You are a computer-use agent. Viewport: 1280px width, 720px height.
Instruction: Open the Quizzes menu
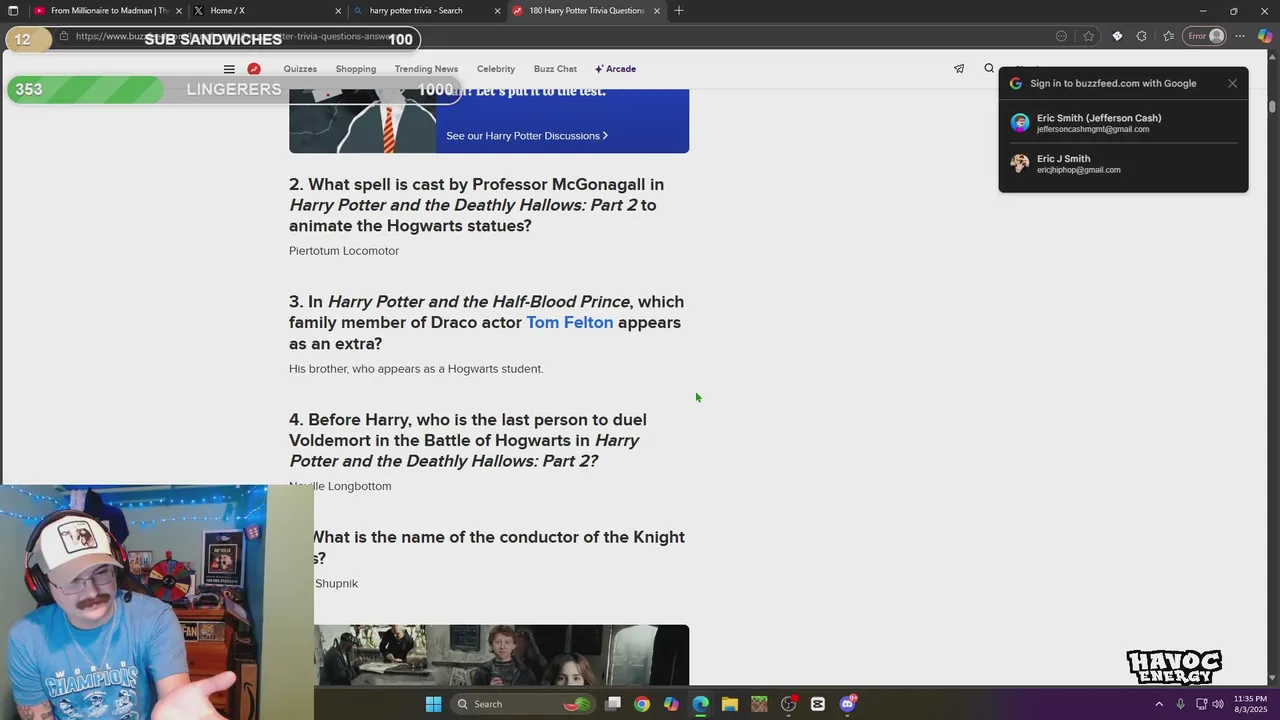pyautogui.click(x=300, y=69)
